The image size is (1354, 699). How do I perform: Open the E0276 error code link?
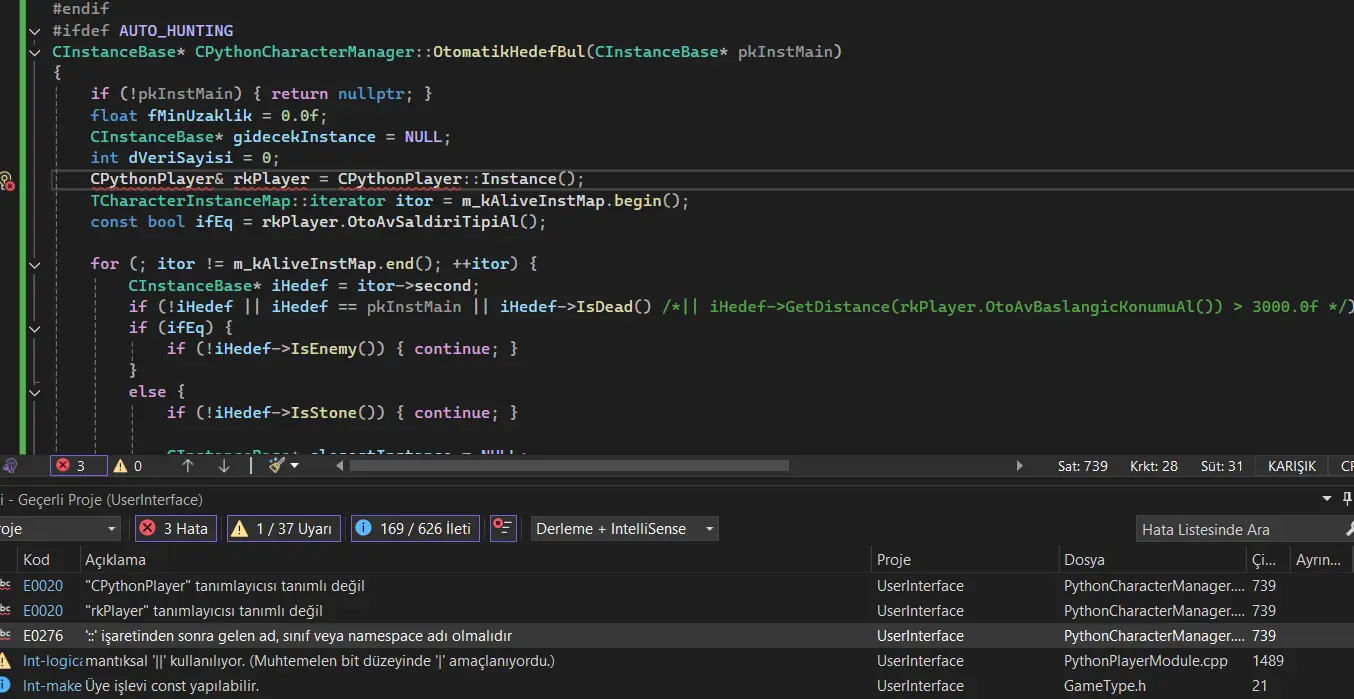click(43, 636)
